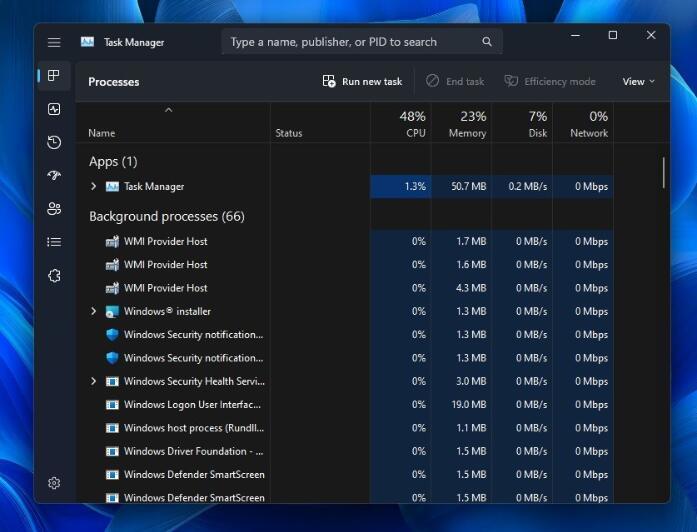Open the Startup apps page icon
The width and height of the screenshot is (697, 532).
coord(54,176)
